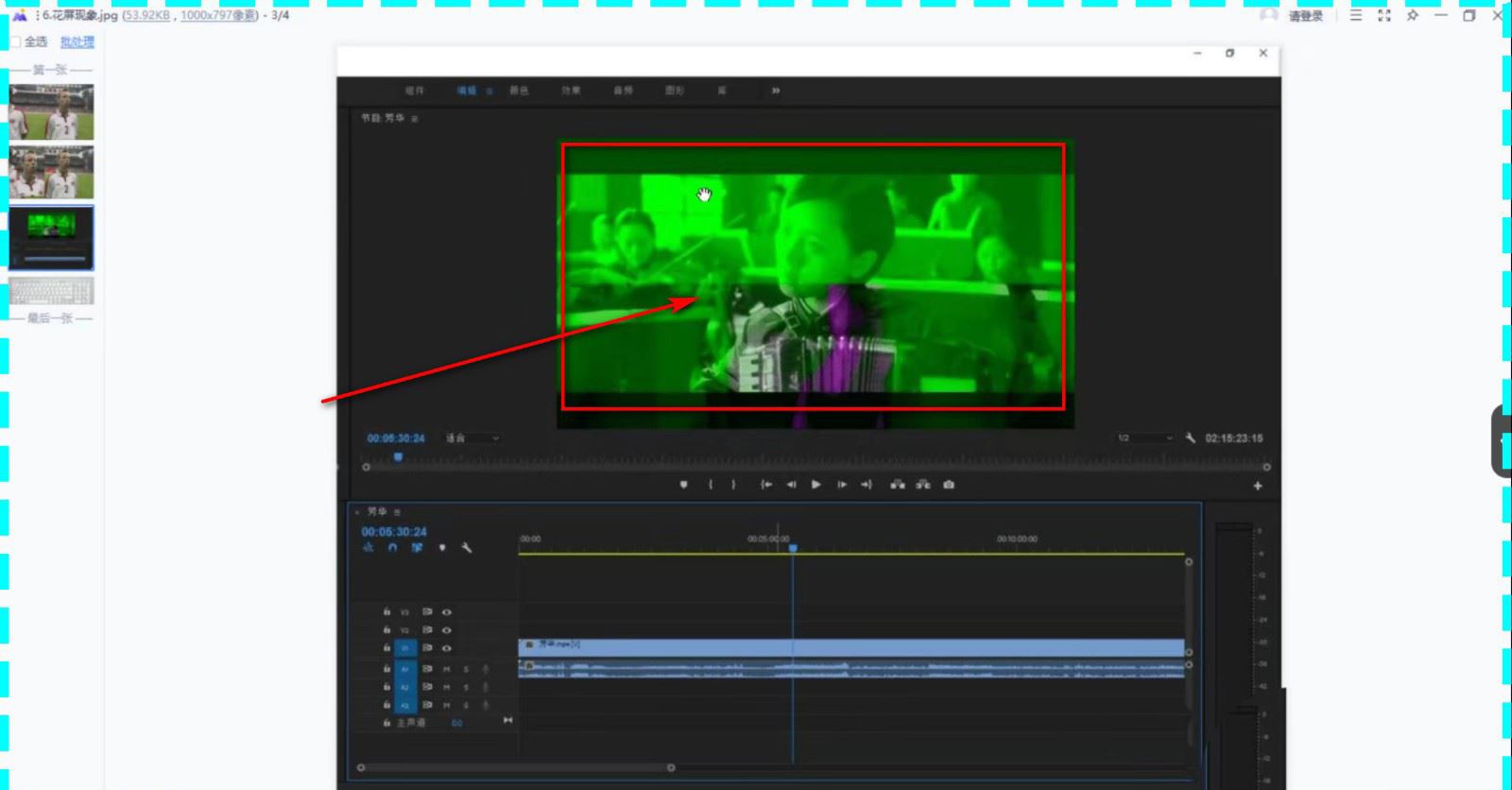Image resolution: width=1512 pixels, height=790 pixels.
Task: Check the 全选 select-all checkbox
Action: [x=16, y=42]
